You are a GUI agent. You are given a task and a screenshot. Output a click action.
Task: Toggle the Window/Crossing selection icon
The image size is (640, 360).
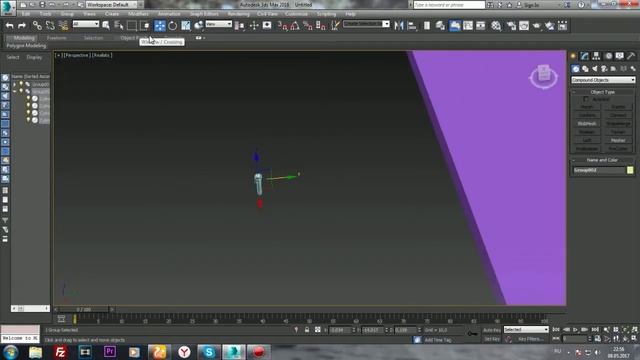pyautogui.click(x=145, y=26)
